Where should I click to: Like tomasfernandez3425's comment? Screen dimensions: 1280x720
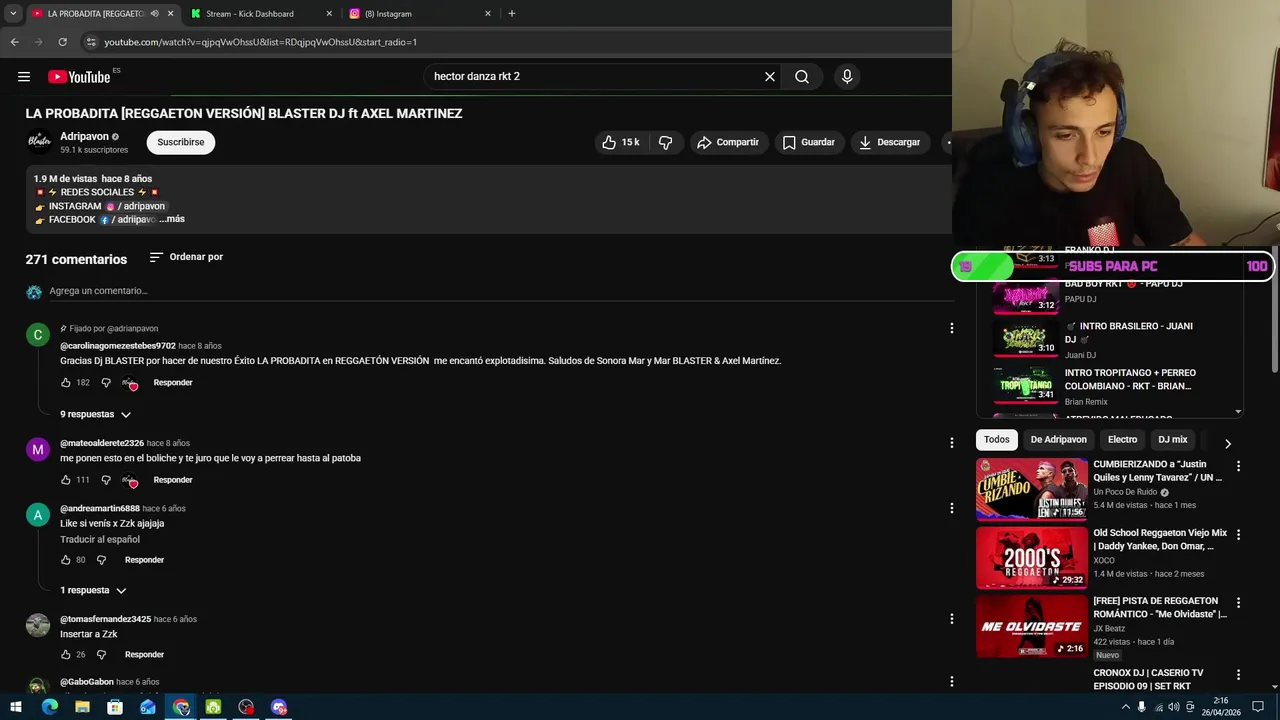click(x=66, y=655)
